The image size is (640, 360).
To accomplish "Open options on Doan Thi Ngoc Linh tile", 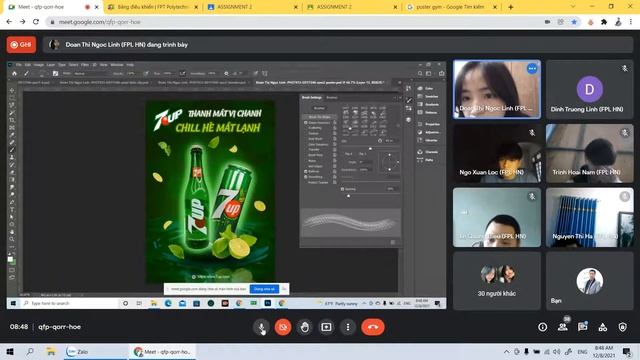I will [531, 69].
